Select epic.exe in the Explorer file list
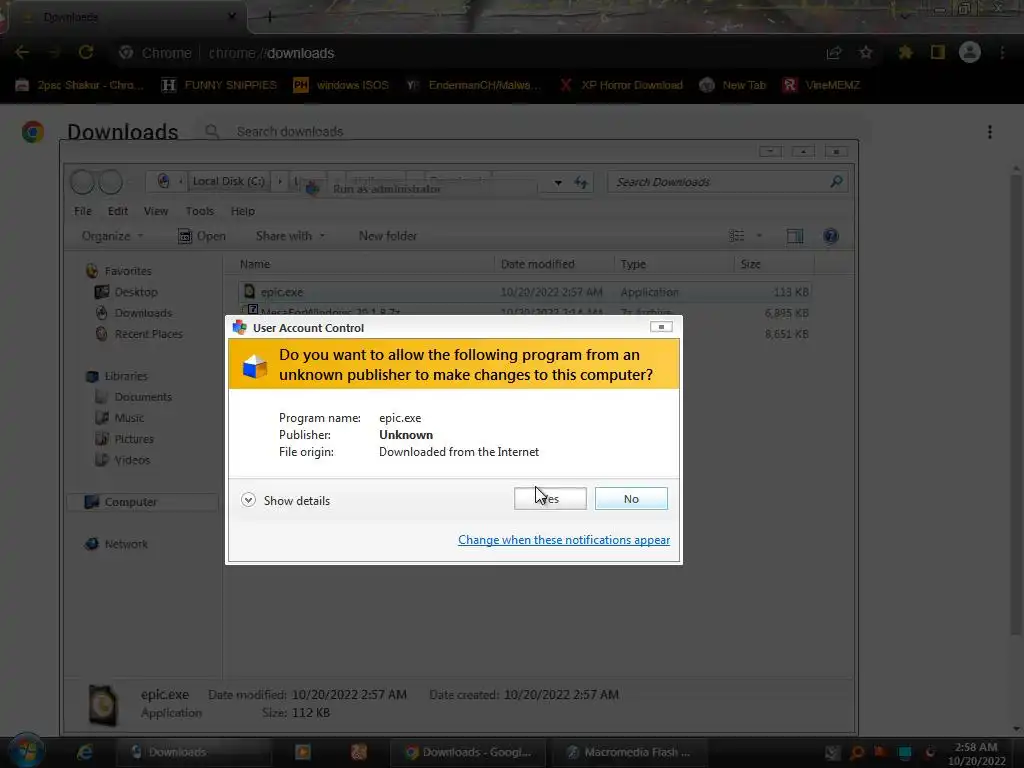This screenshot has width=1024, height=768. click(x=522, y=292)
